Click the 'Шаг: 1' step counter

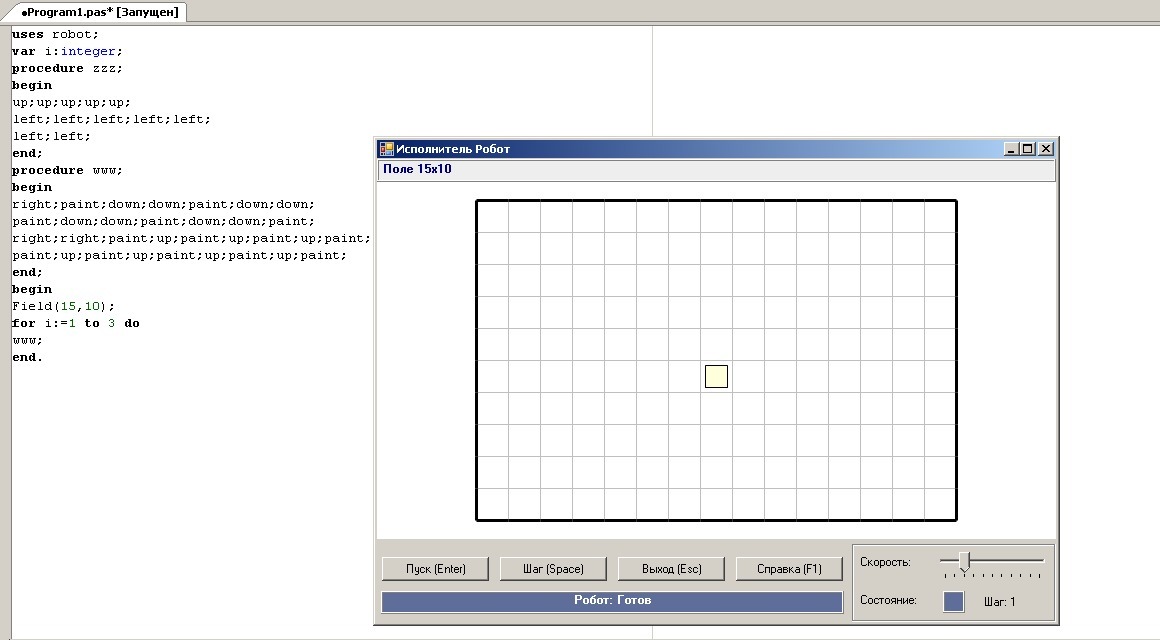tap(999, 602)
